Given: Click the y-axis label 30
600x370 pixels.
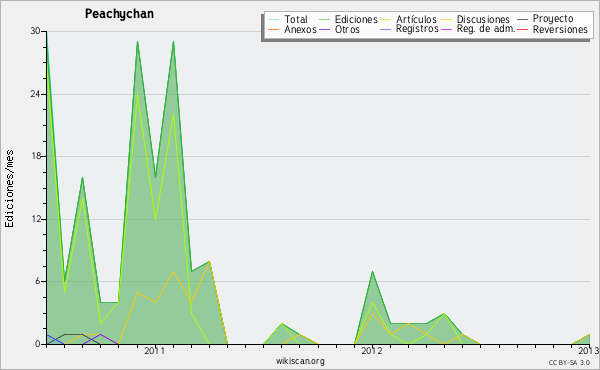Looking at the screenshot, I should 35,31.
